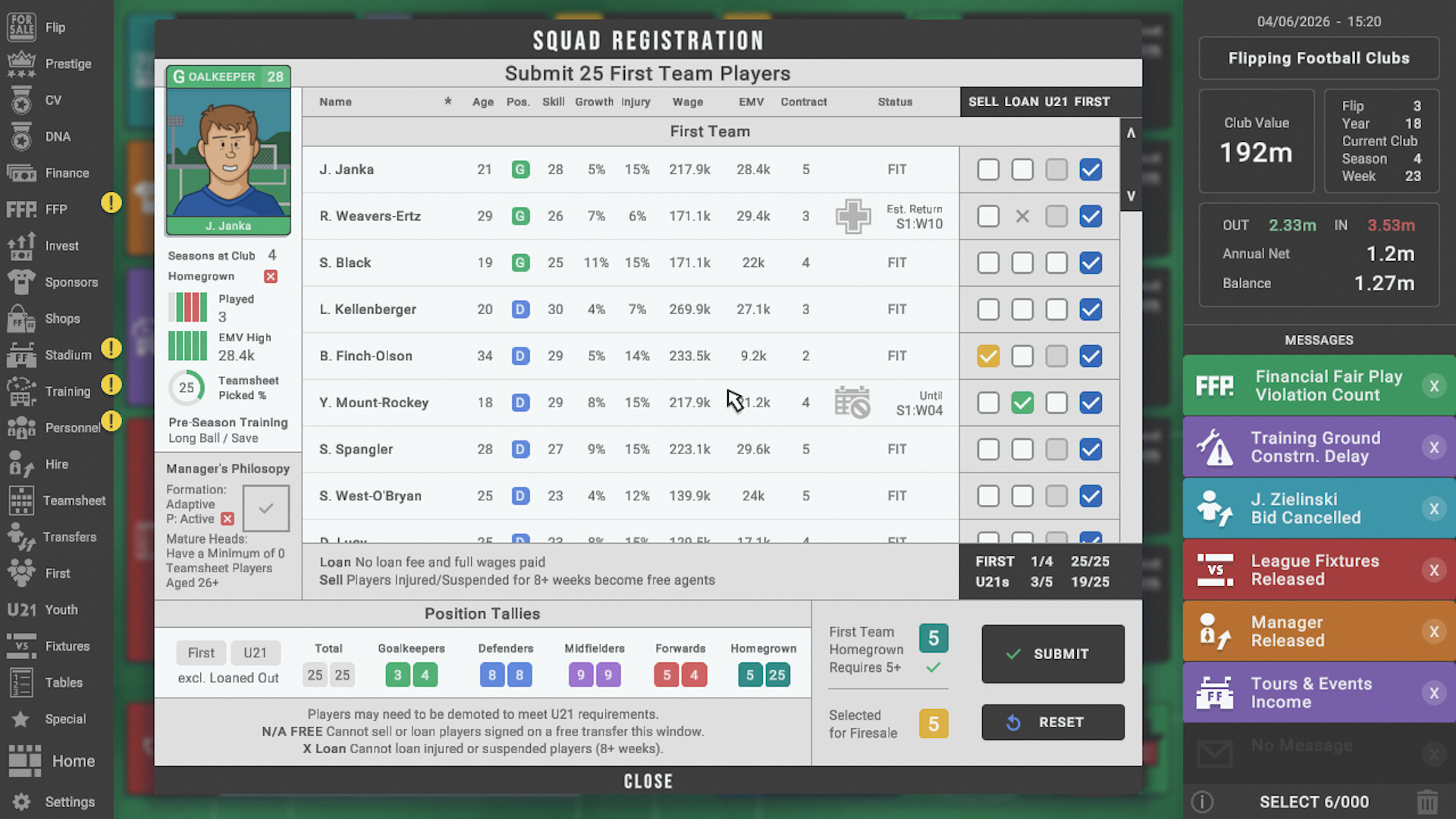Image resolution: width=1456 pixels, height=819 pixels.
Task: Click the Selected for Firesale yellow badge
Action: 934,723
